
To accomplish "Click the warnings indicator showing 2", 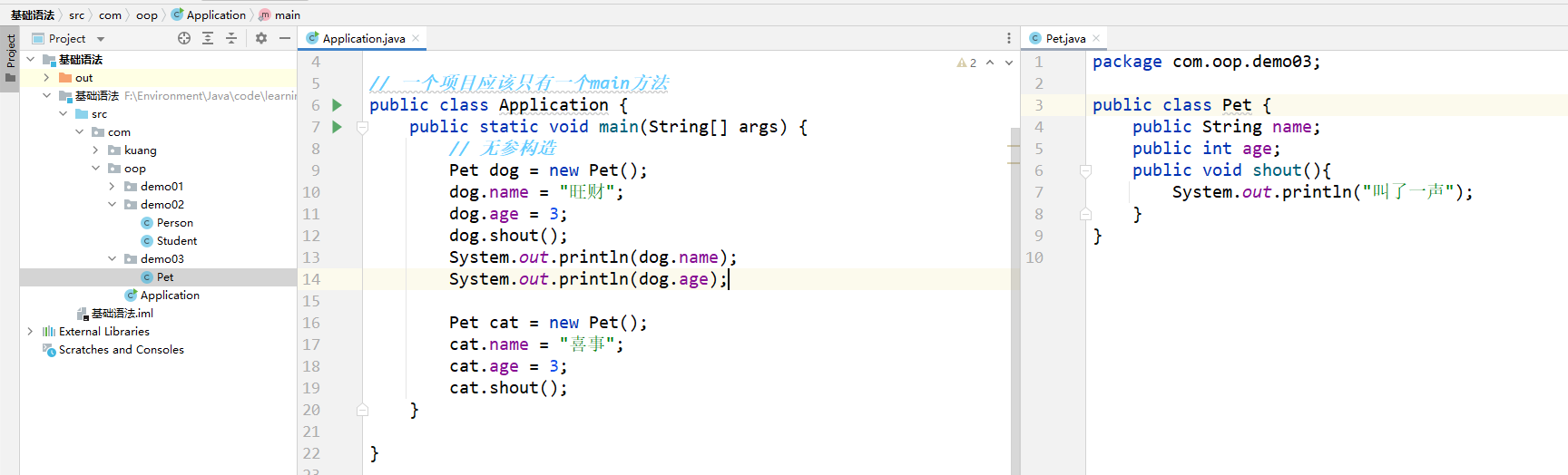I will [x=966, y=63].
